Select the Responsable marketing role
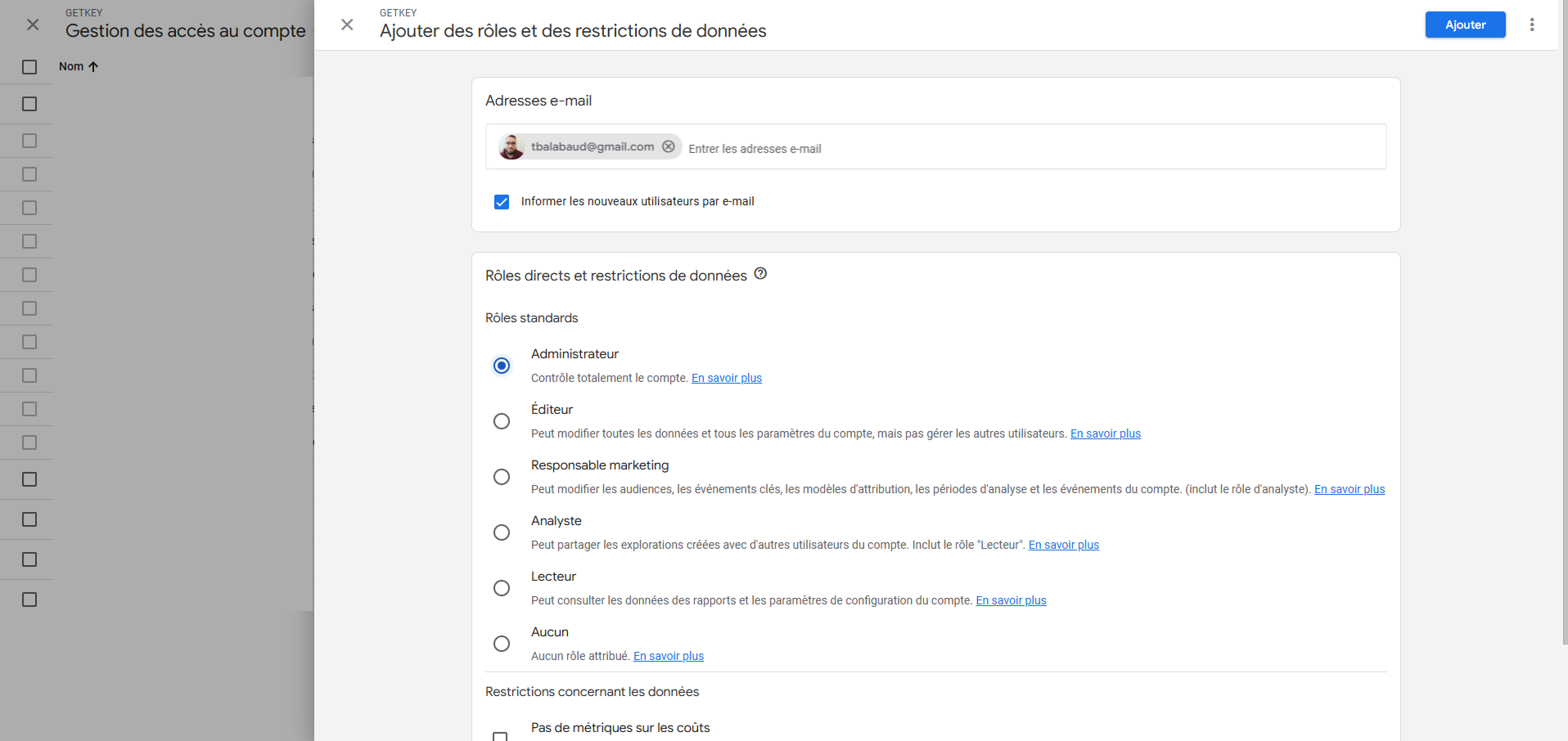The width and height of the screenshot is (1568, 741). (x=501, y=476)
